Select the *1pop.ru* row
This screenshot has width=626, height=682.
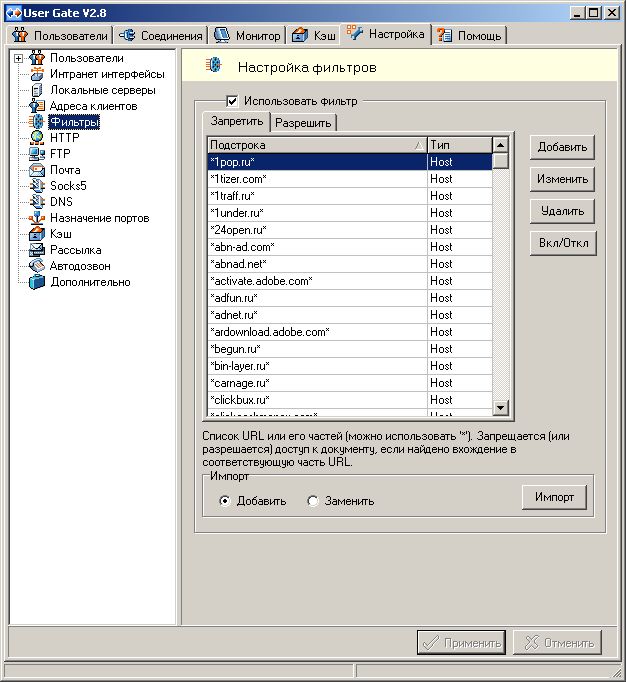click(x=350, y=162)
